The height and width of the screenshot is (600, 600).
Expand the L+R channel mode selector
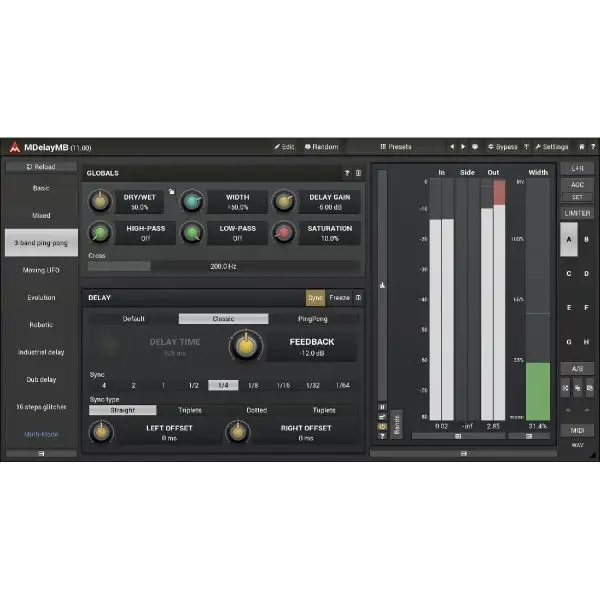(x=577, y=169)
